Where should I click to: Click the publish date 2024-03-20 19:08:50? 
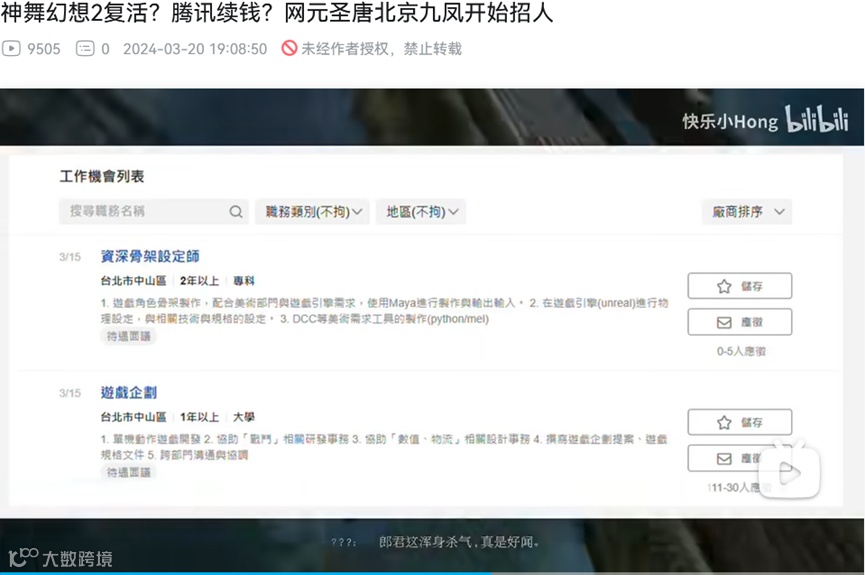tap(195, 49)
